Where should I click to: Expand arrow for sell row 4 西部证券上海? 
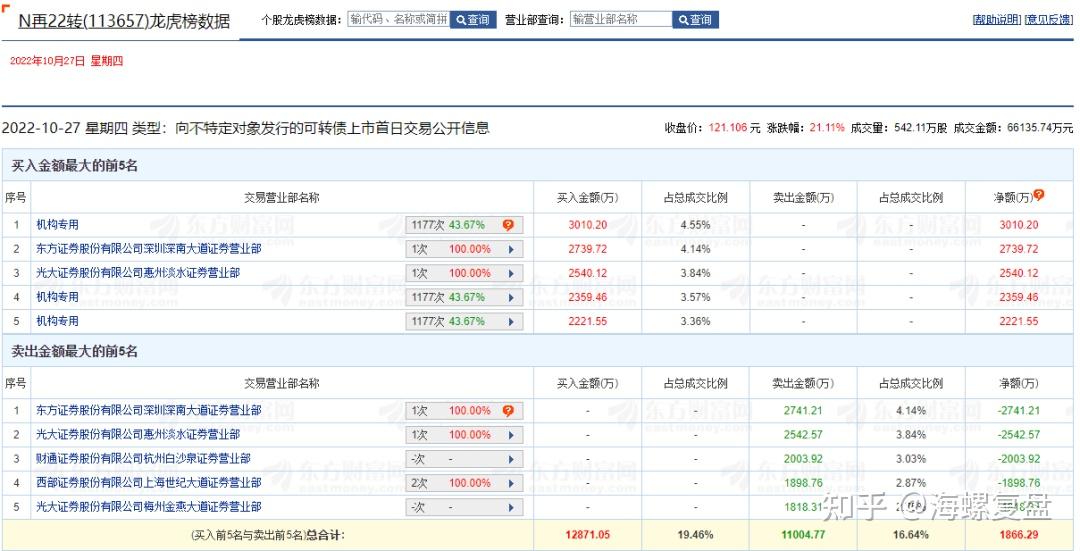tap(511, 484)
